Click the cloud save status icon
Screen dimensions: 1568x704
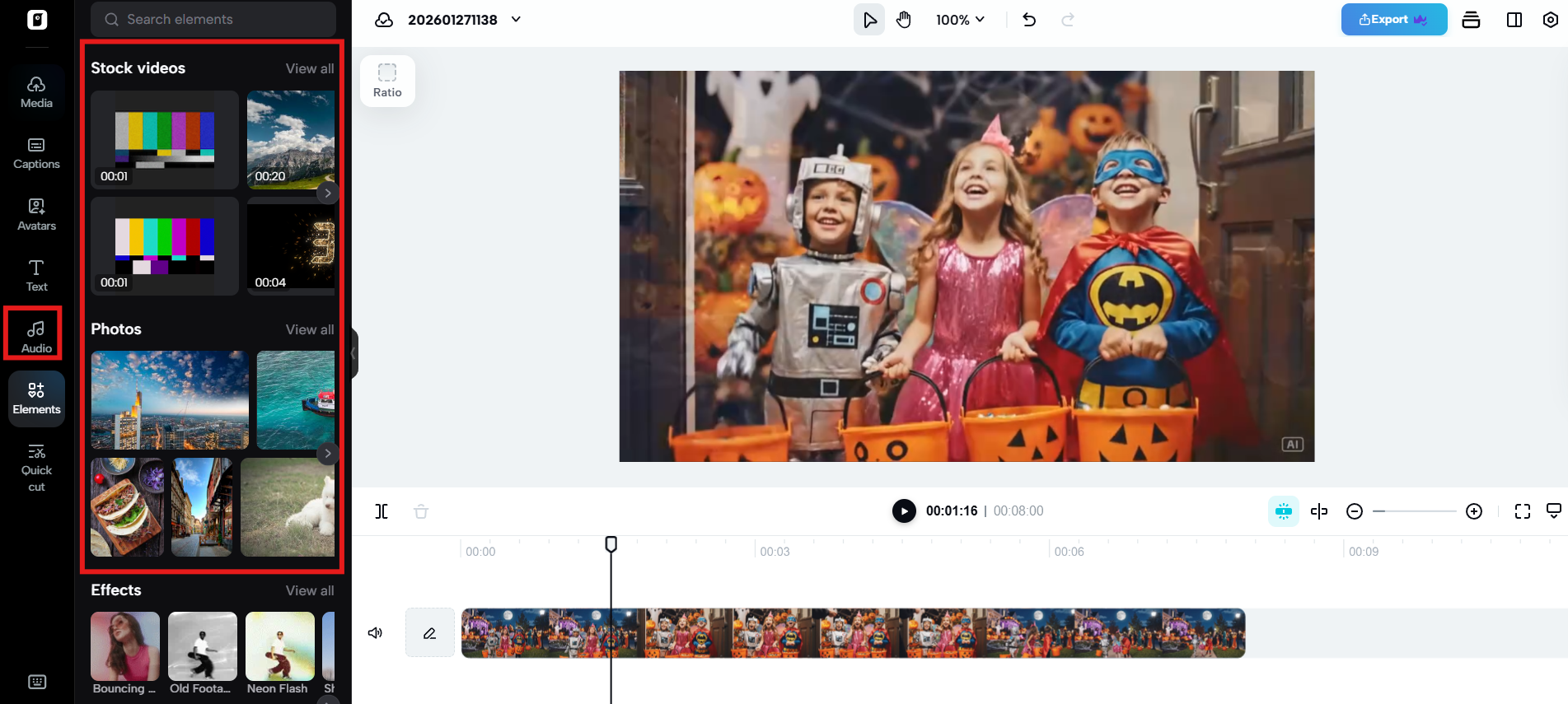click(x=384, y=20)
